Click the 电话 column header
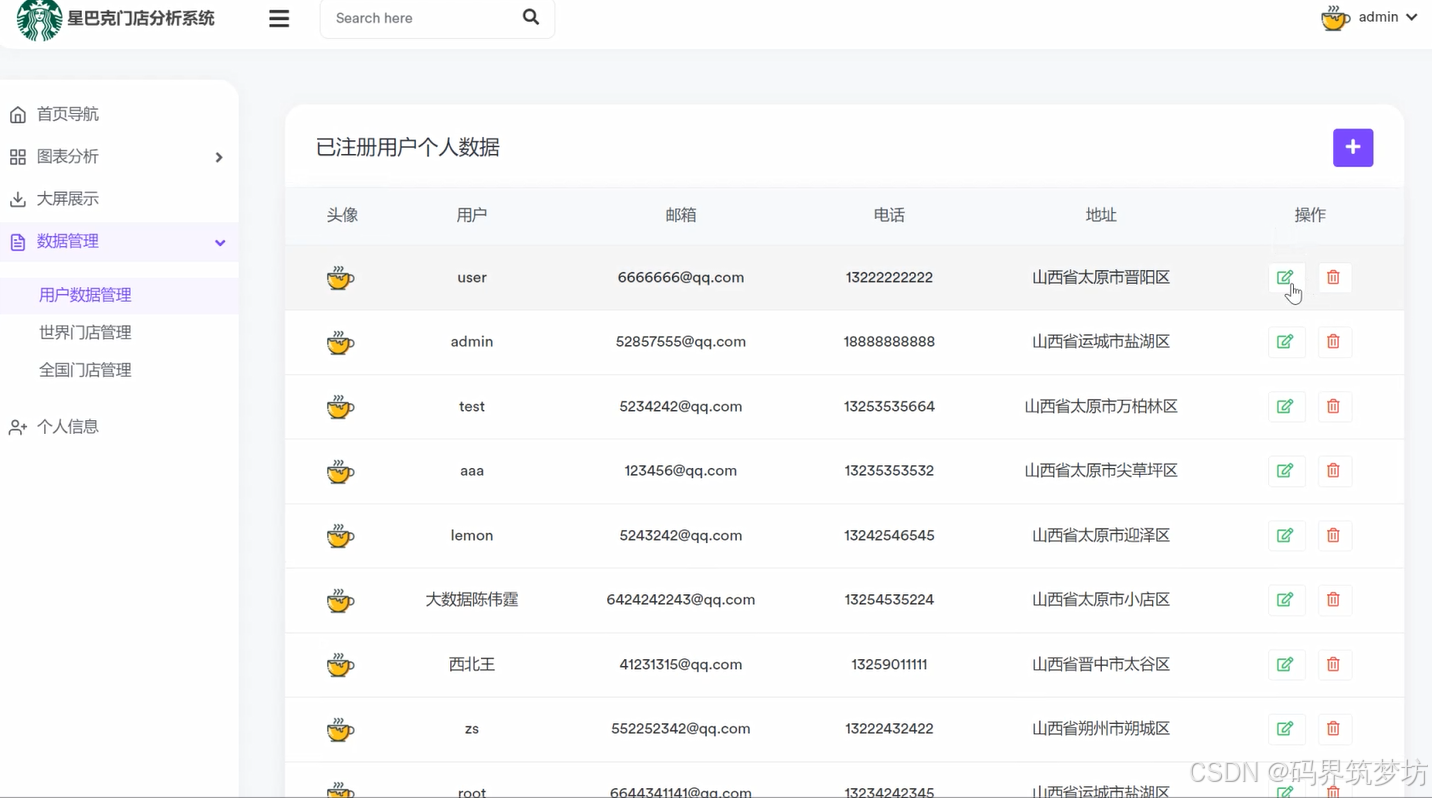Image resolution: width=1432 pixels, height=798 pixels. 889,215
